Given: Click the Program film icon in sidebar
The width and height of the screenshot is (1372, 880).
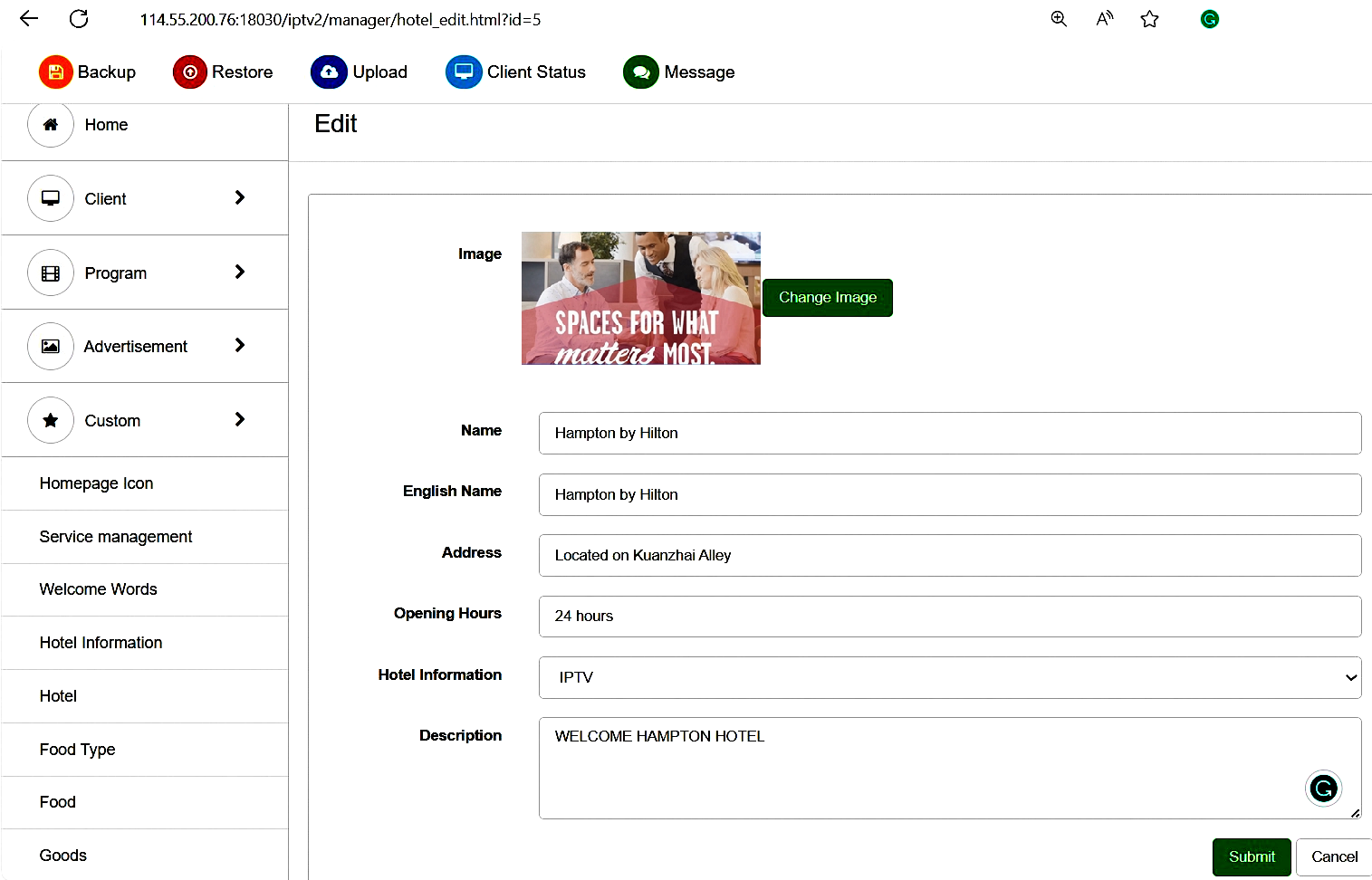Looking at the screenshot, I should 51,273.
